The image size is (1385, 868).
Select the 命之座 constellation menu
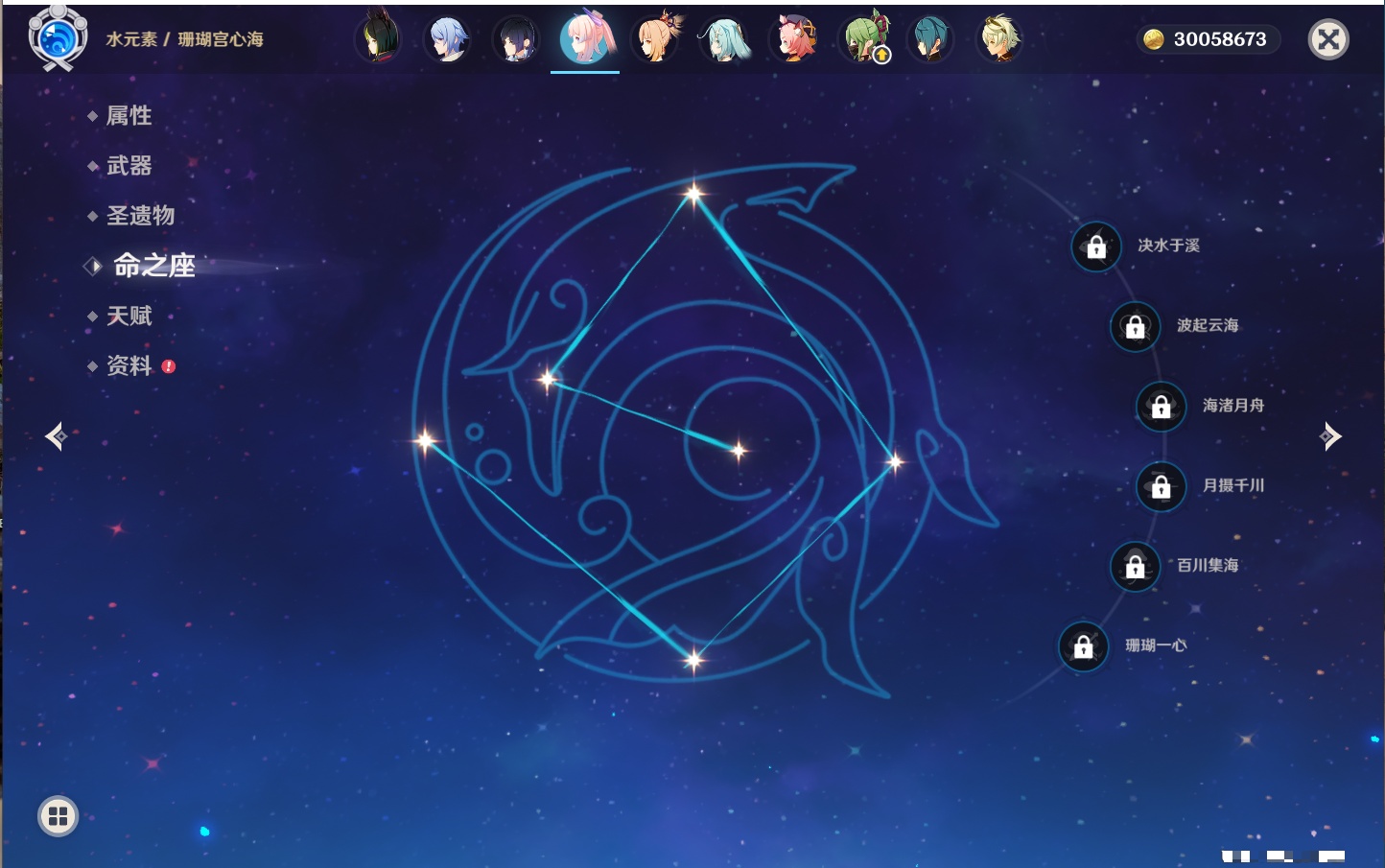(154, 266)
